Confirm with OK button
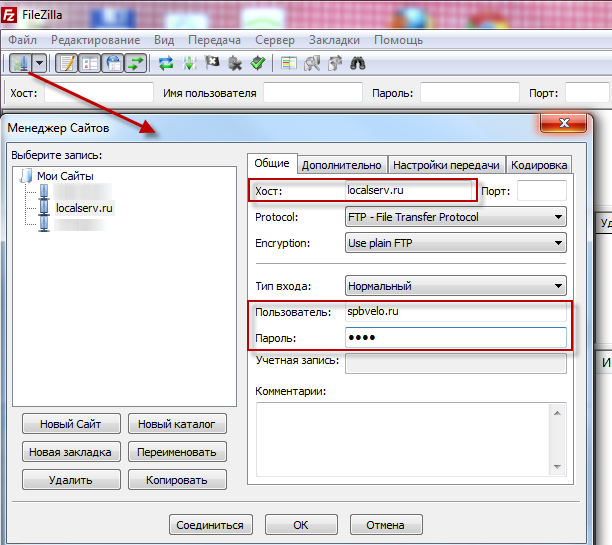This screenshot has height=545, width=612. point(301,525)
